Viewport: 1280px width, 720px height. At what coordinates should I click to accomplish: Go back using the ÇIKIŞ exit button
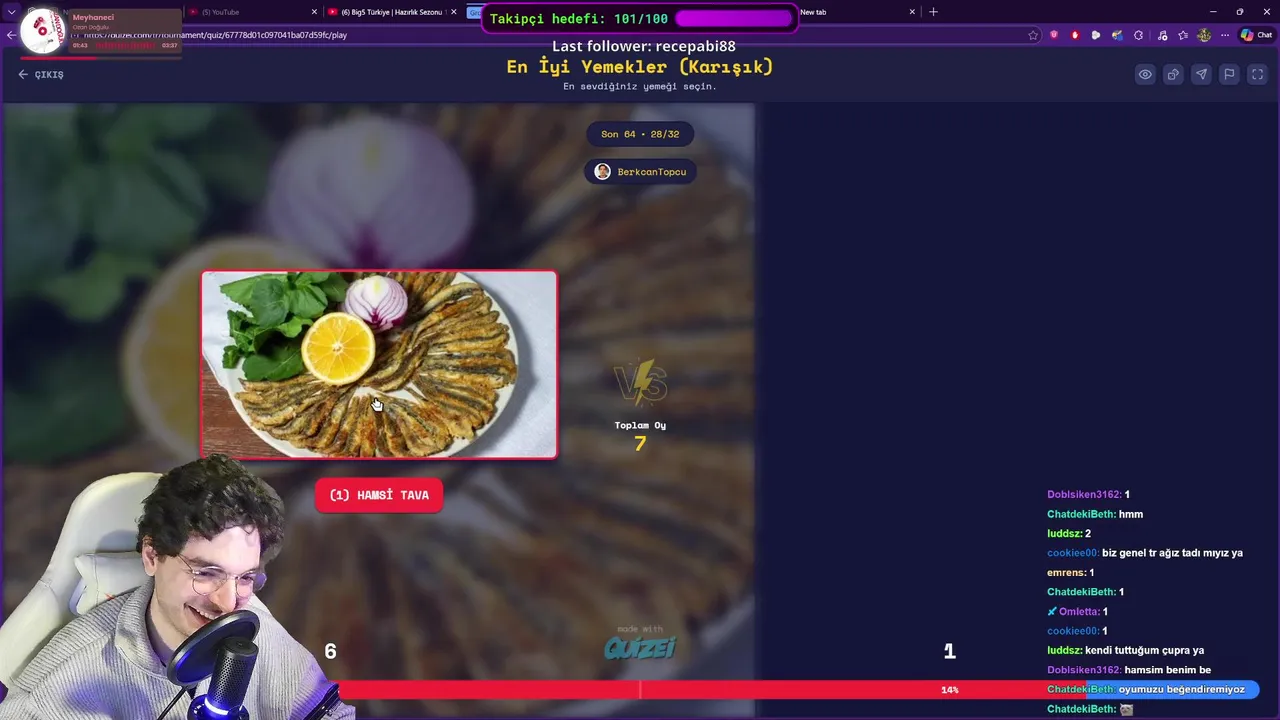41,74
